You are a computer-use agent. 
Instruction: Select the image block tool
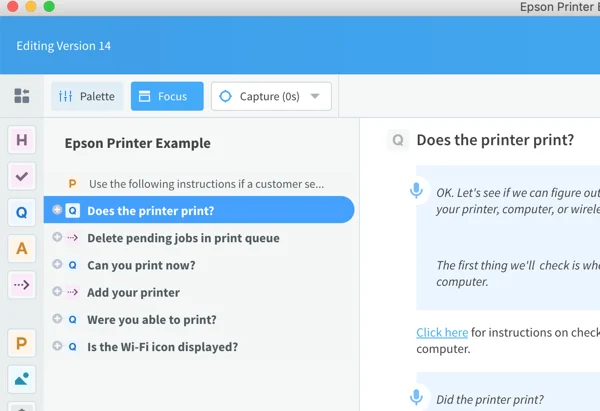coord(22,379)
